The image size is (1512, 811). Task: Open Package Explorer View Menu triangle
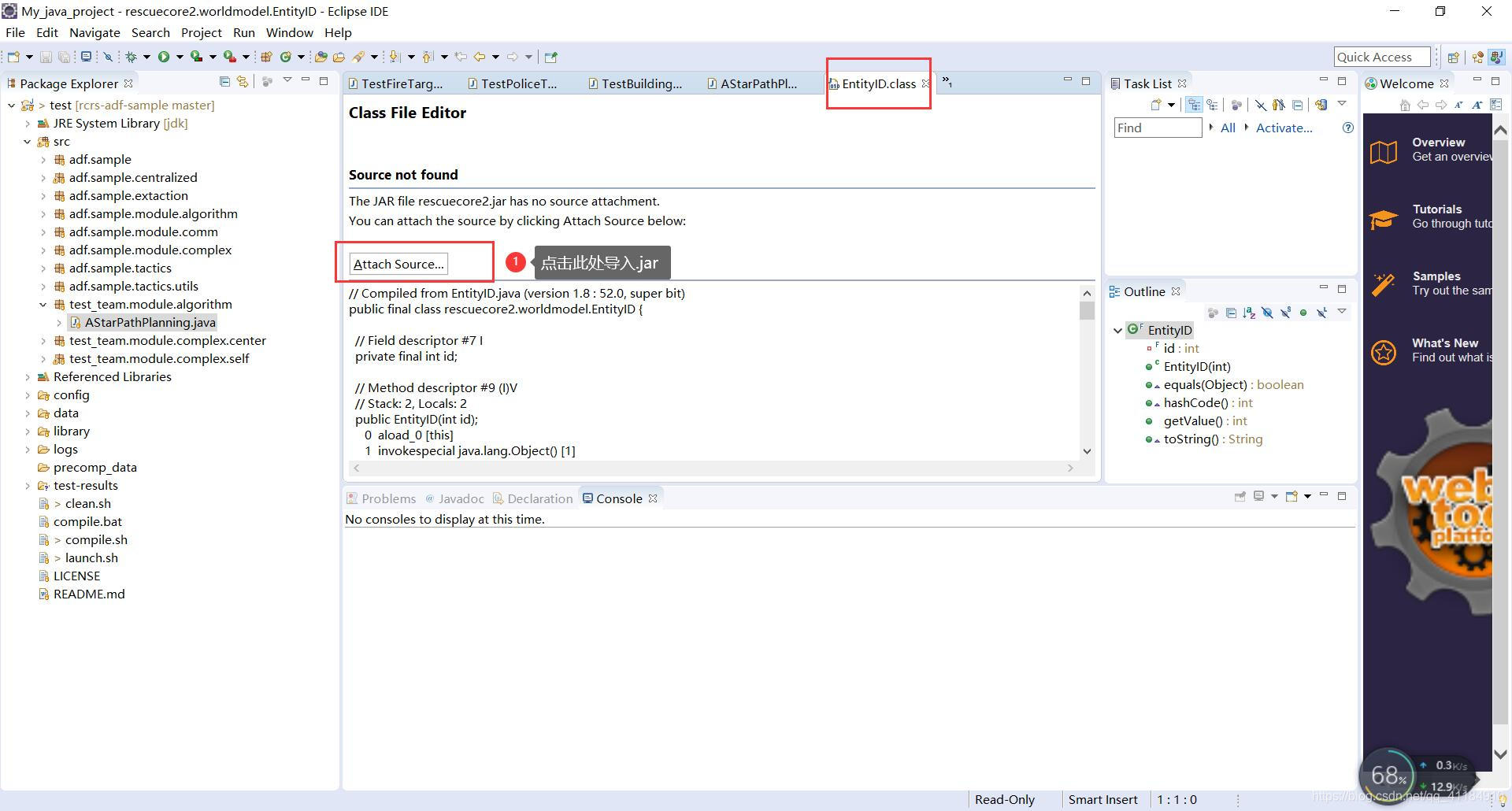[x=287, y=80]
